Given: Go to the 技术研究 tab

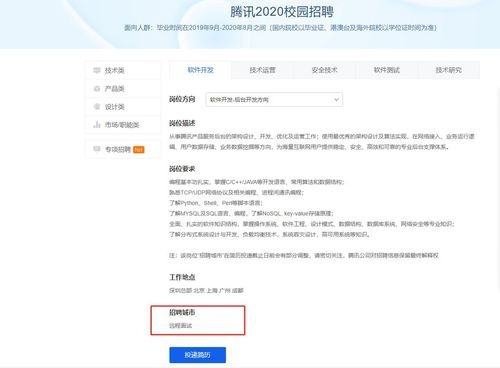Looking at the screenshot, I should click(449, 70).
